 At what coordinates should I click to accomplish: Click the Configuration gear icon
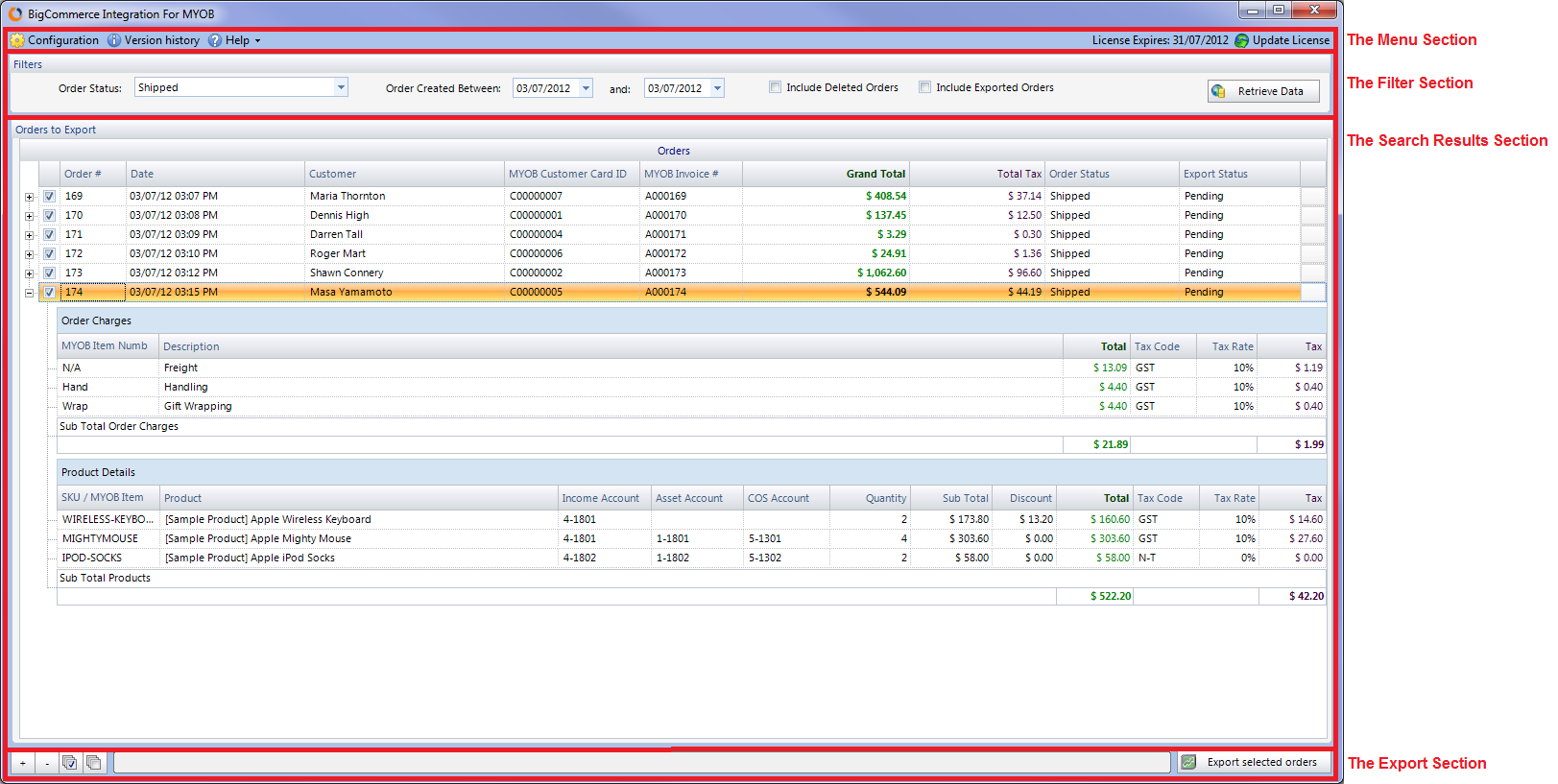pos(17,40)
